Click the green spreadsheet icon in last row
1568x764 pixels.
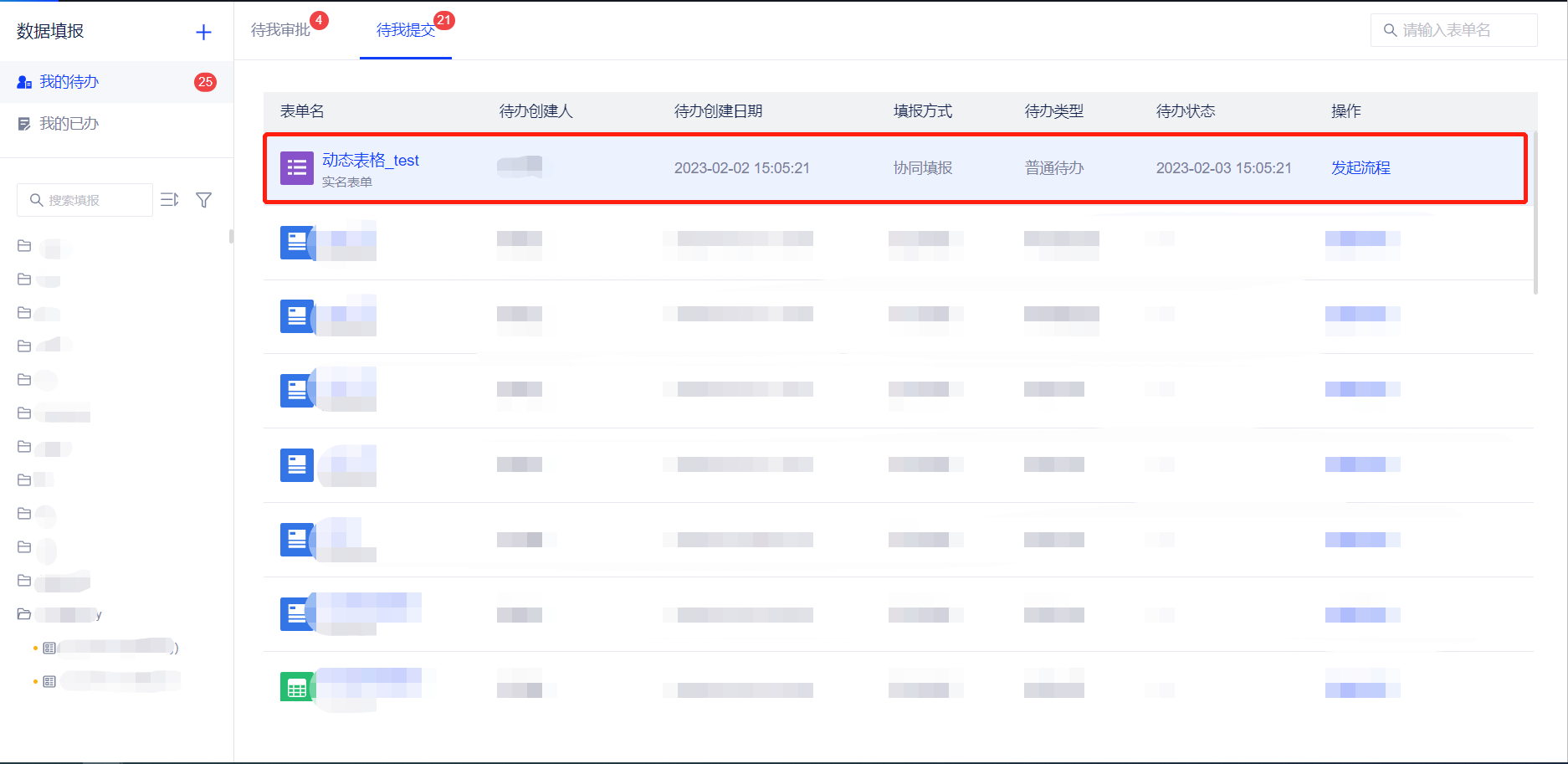coord(297,688)
